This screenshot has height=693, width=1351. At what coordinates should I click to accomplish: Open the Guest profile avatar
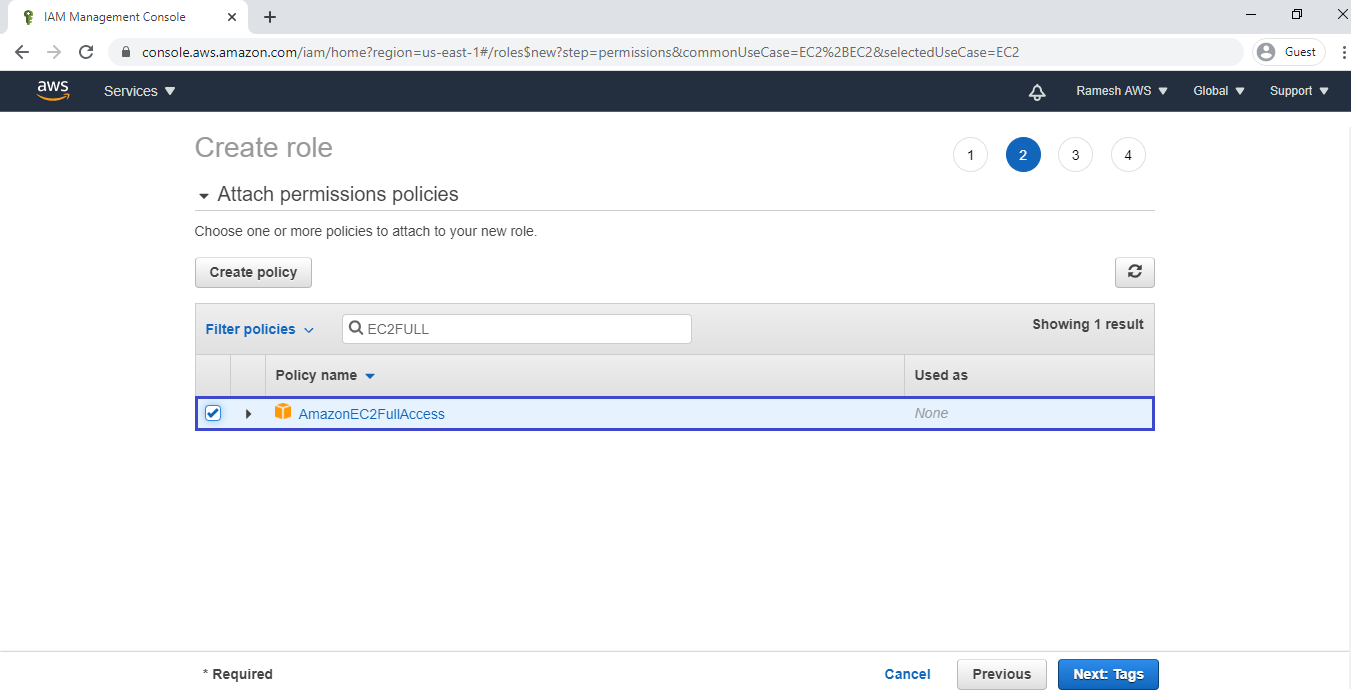[1267, 52]
